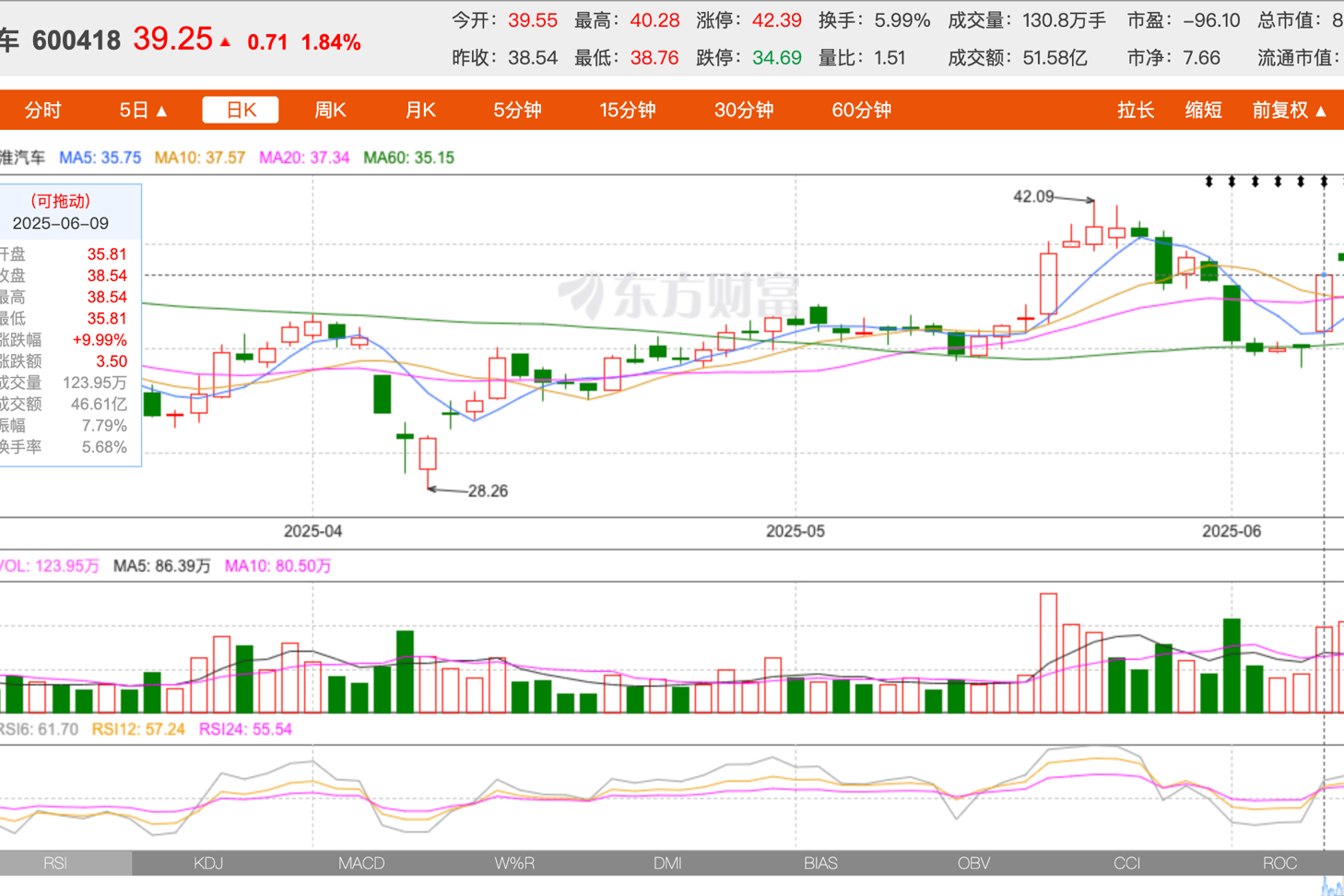Select the DMI indicator tab
This screenshot has width=1344, height=896.
coord(667,864)
